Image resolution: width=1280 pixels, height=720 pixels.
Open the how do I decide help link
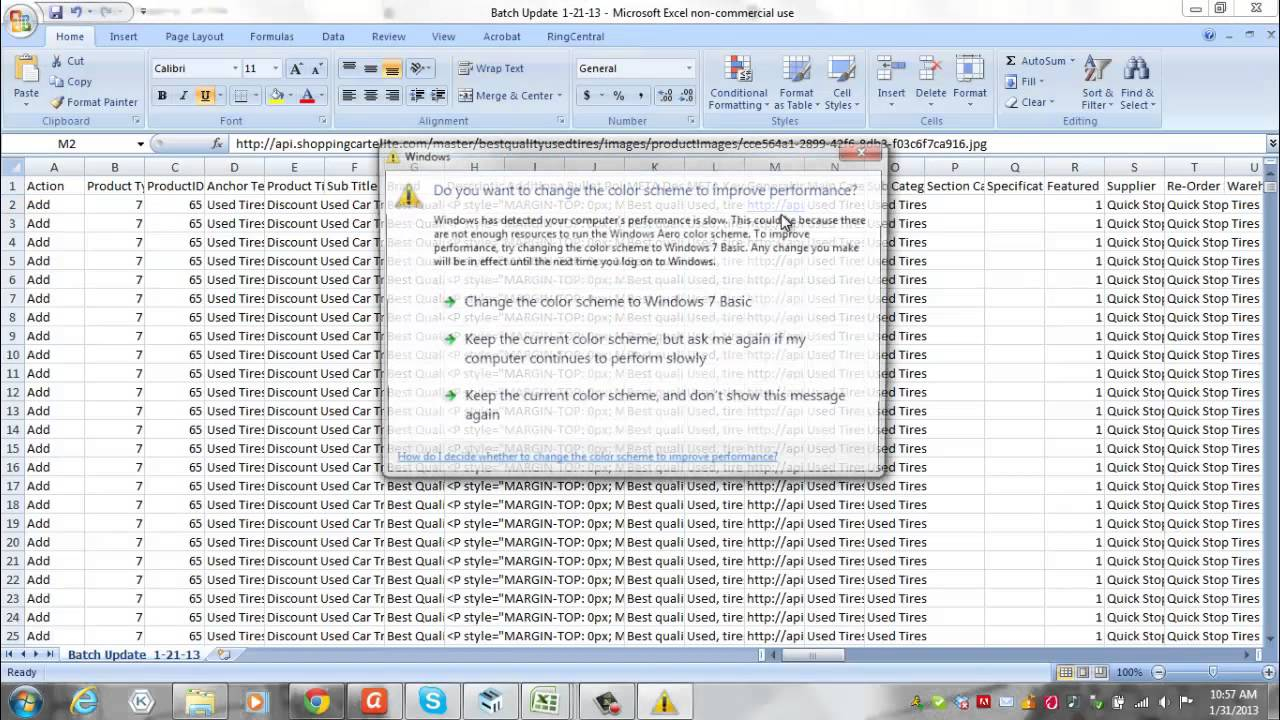[587, 457]
